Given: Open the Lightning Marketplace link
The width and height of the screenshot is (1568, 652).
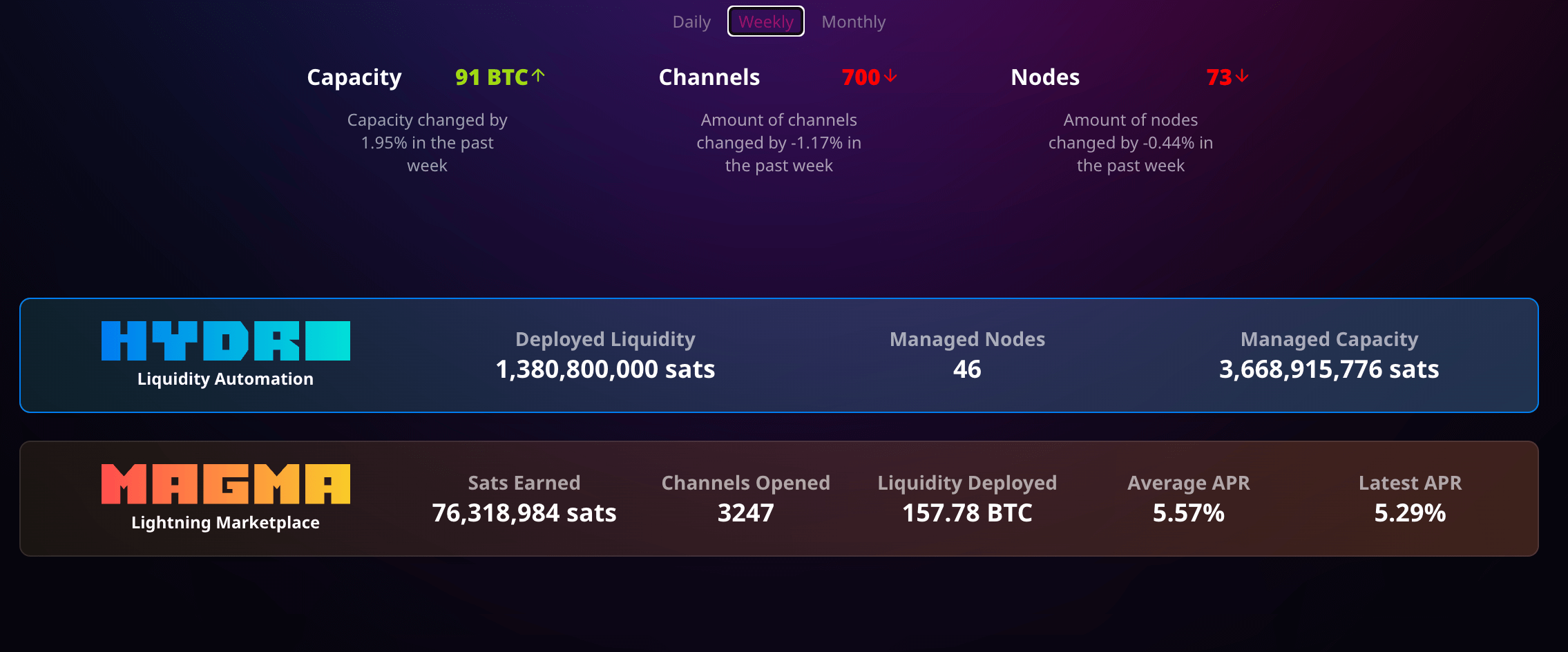Looking at the screenshot, I should (x=225, y=523).
